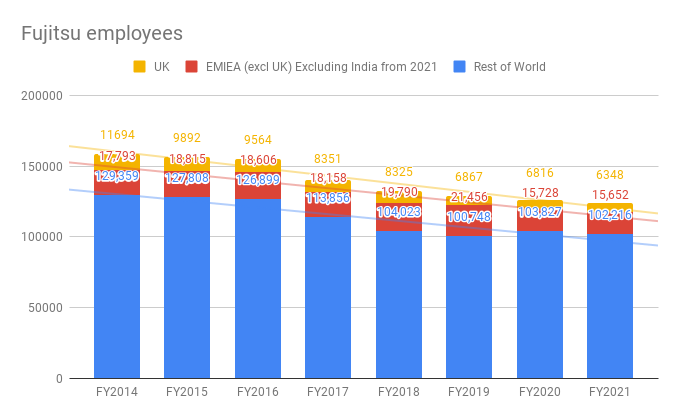Select the 'UK' legend label
The height and width of the screenshot is (420, 679).
tap(162, 67)
